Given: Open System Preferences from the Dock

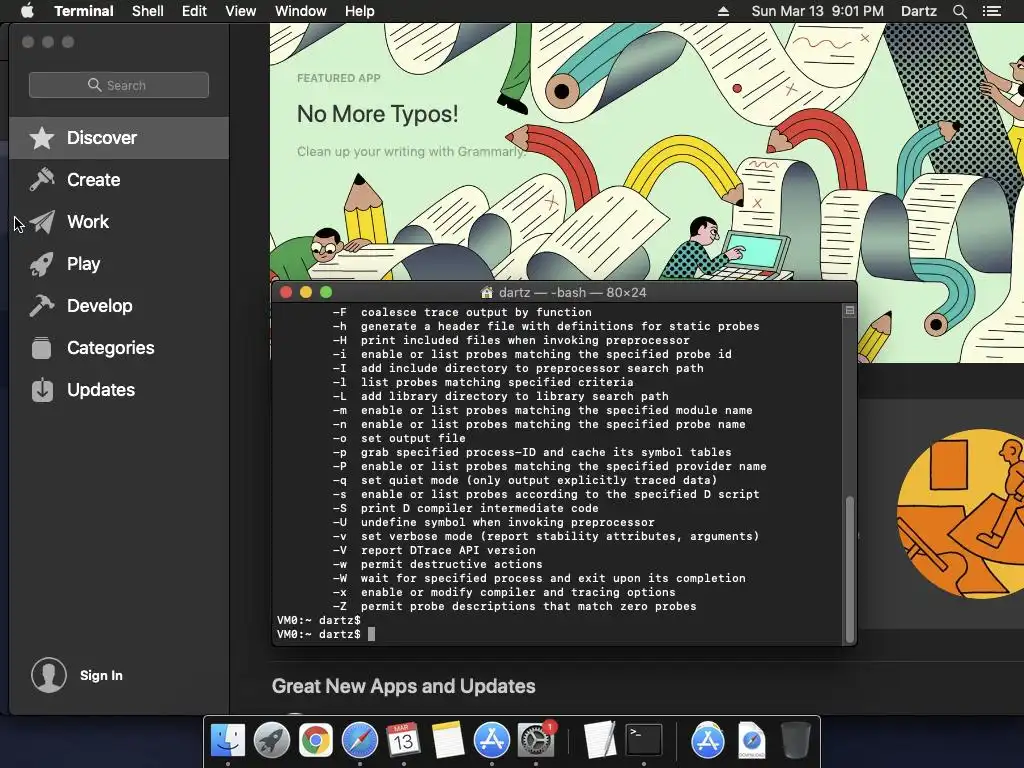Looking at the screenshot, I should pos(536,741).
